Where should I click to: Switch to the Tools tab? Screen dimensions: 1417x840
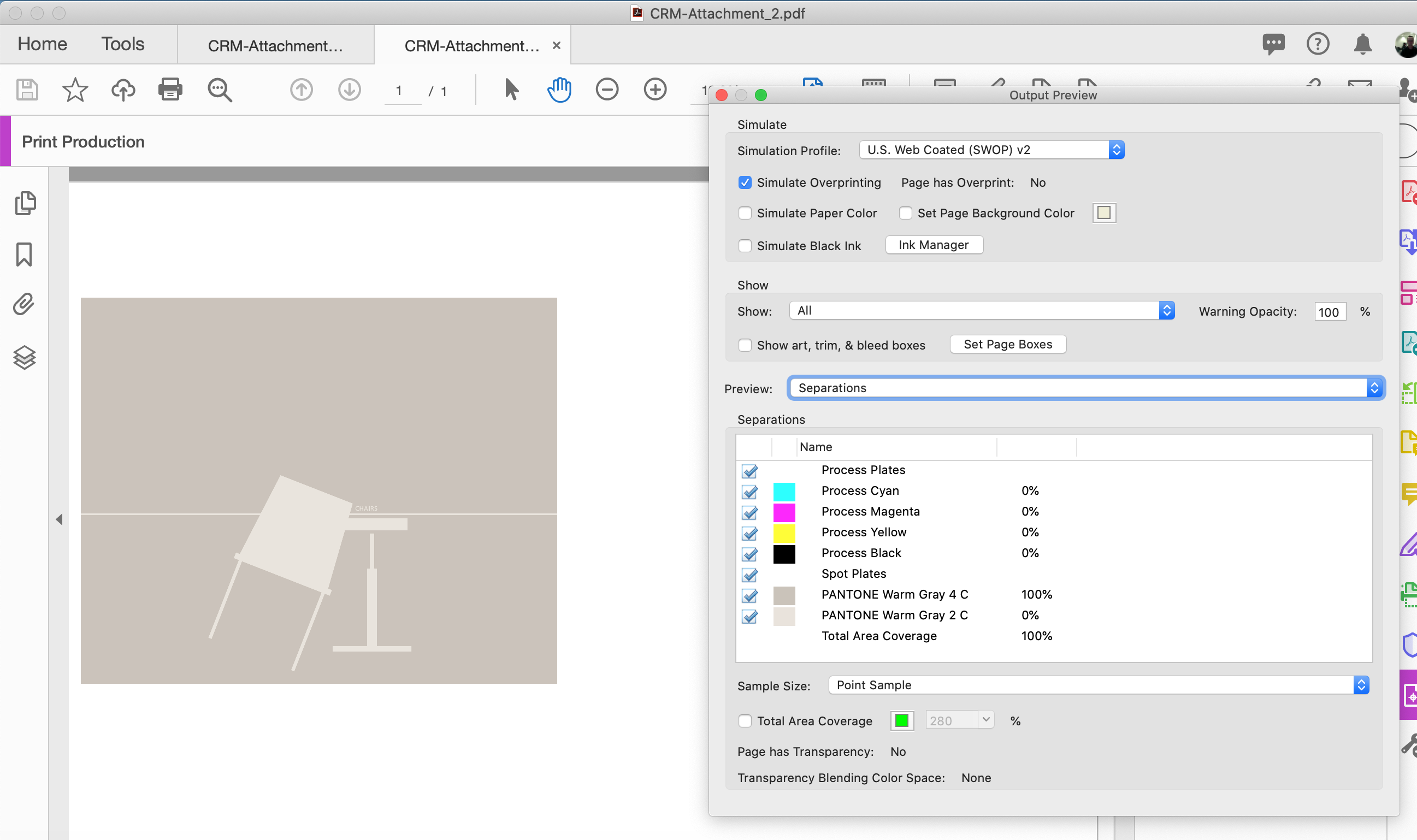pyautogui.click(x=123, y=44)
